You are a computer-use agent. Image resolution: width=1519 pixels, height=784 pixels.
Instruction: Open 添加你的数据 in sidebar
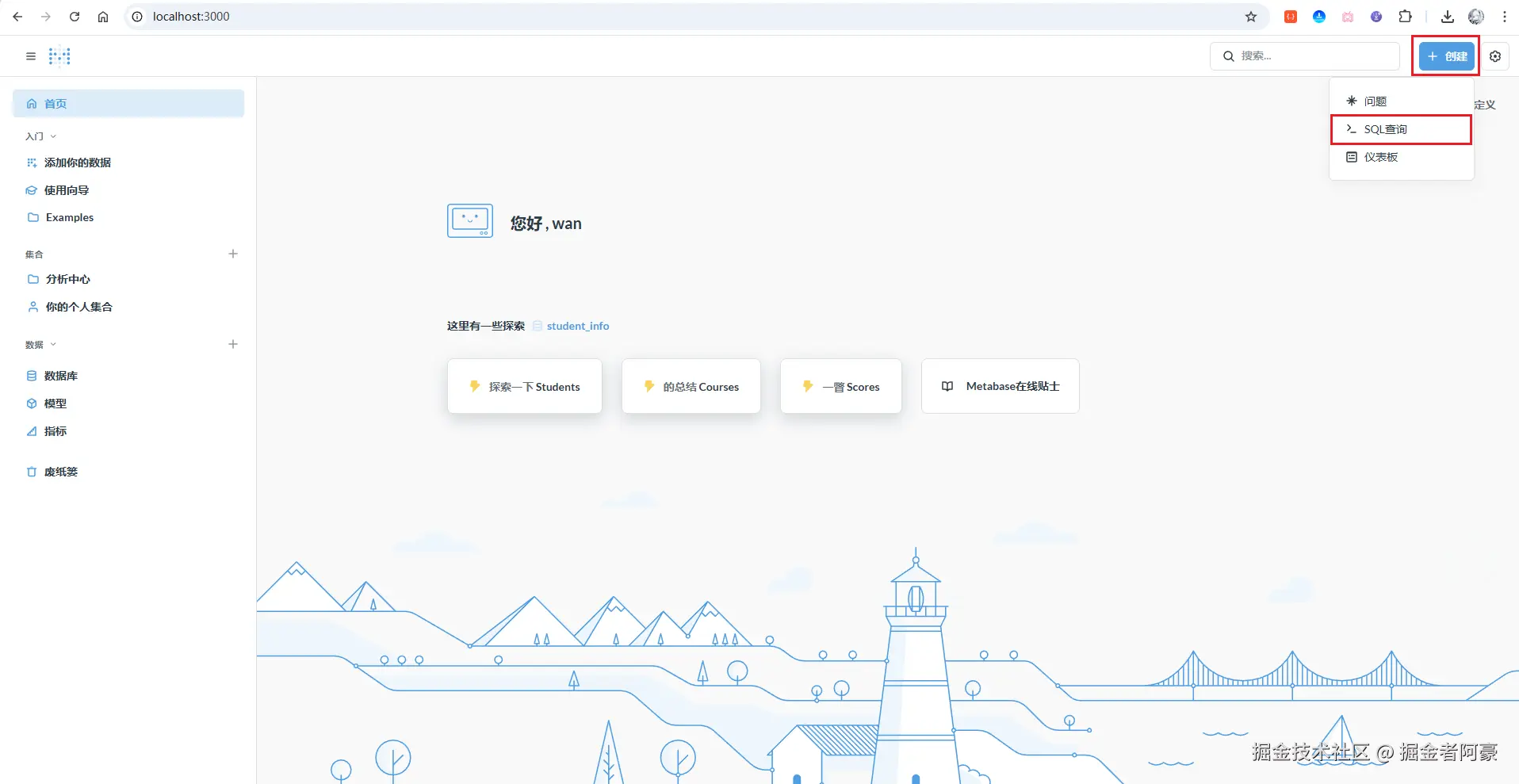(128, 163)
